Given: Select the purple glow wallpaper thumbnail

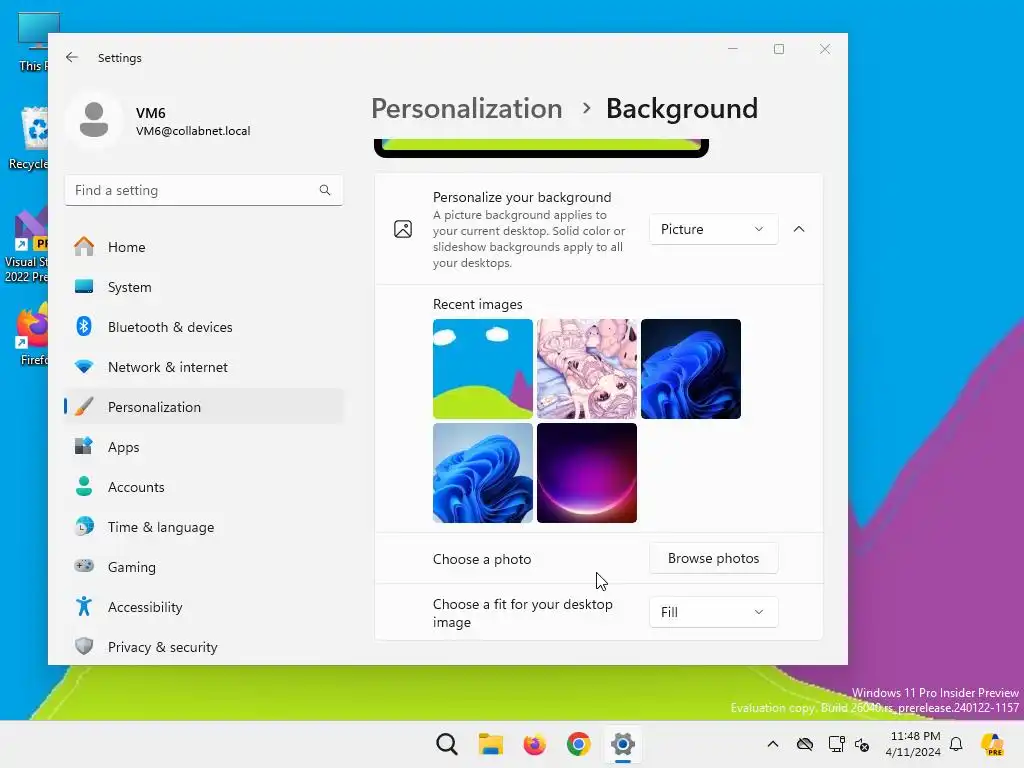Looking at the screenshot, I should point(586,473).
